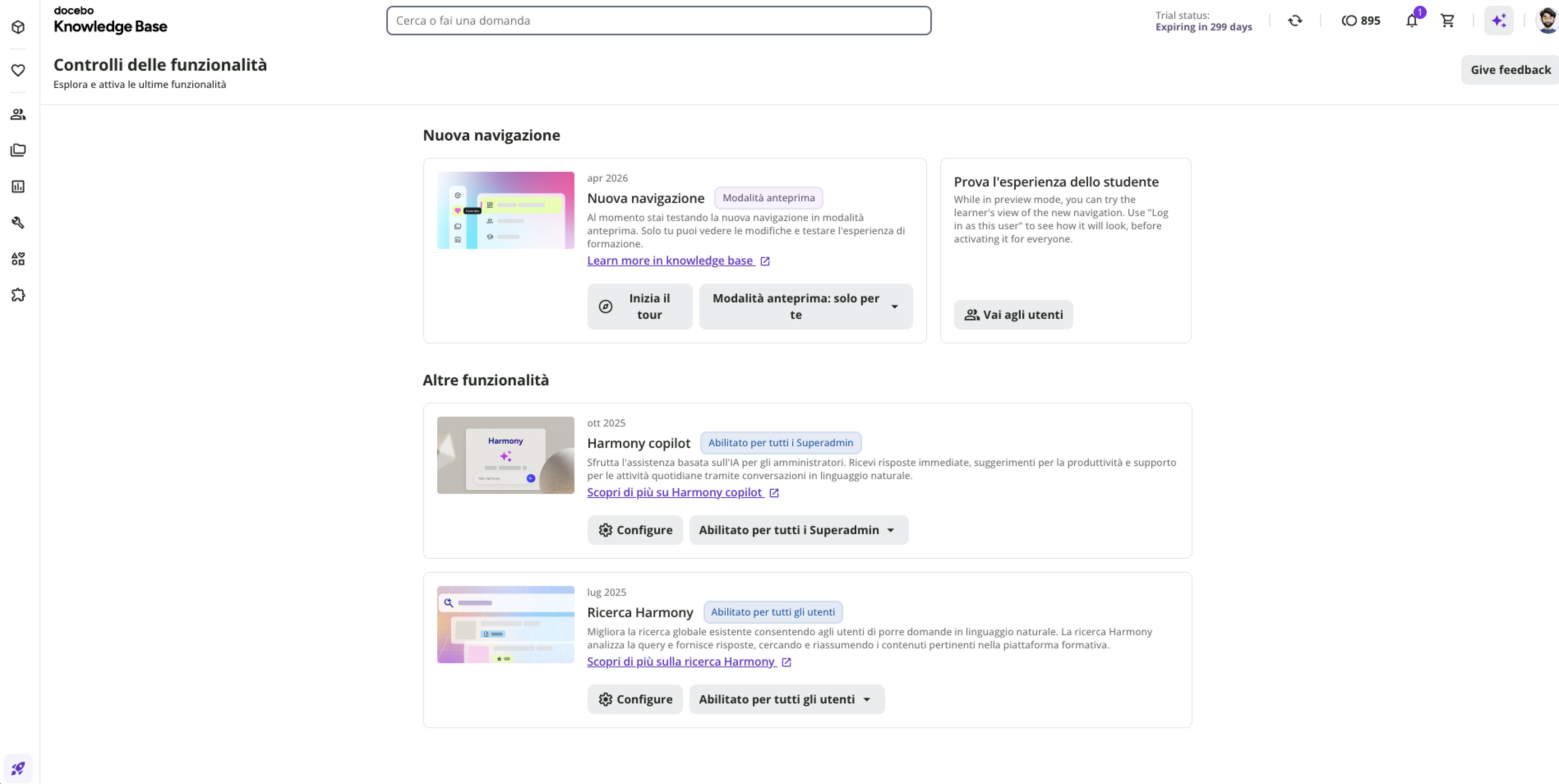Expand 'Abilitato per tutti gli utenti' dropdown
Screen dimensions: 1559x784
786,699
